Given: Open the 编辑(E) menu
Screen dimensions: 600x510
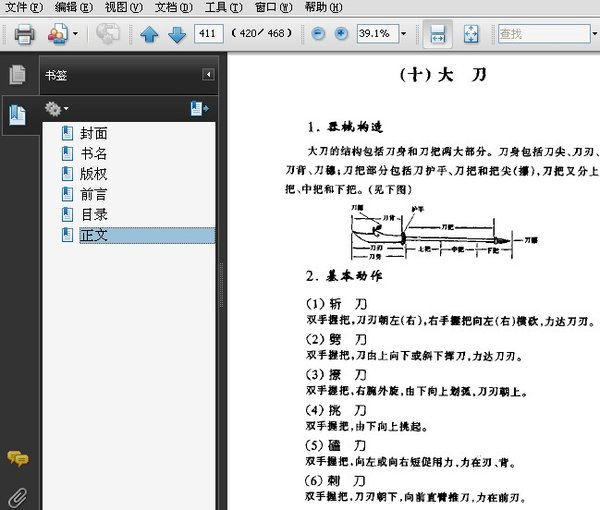Looking at the screenshot, I should pyautogui.click(x=73, y=7).
